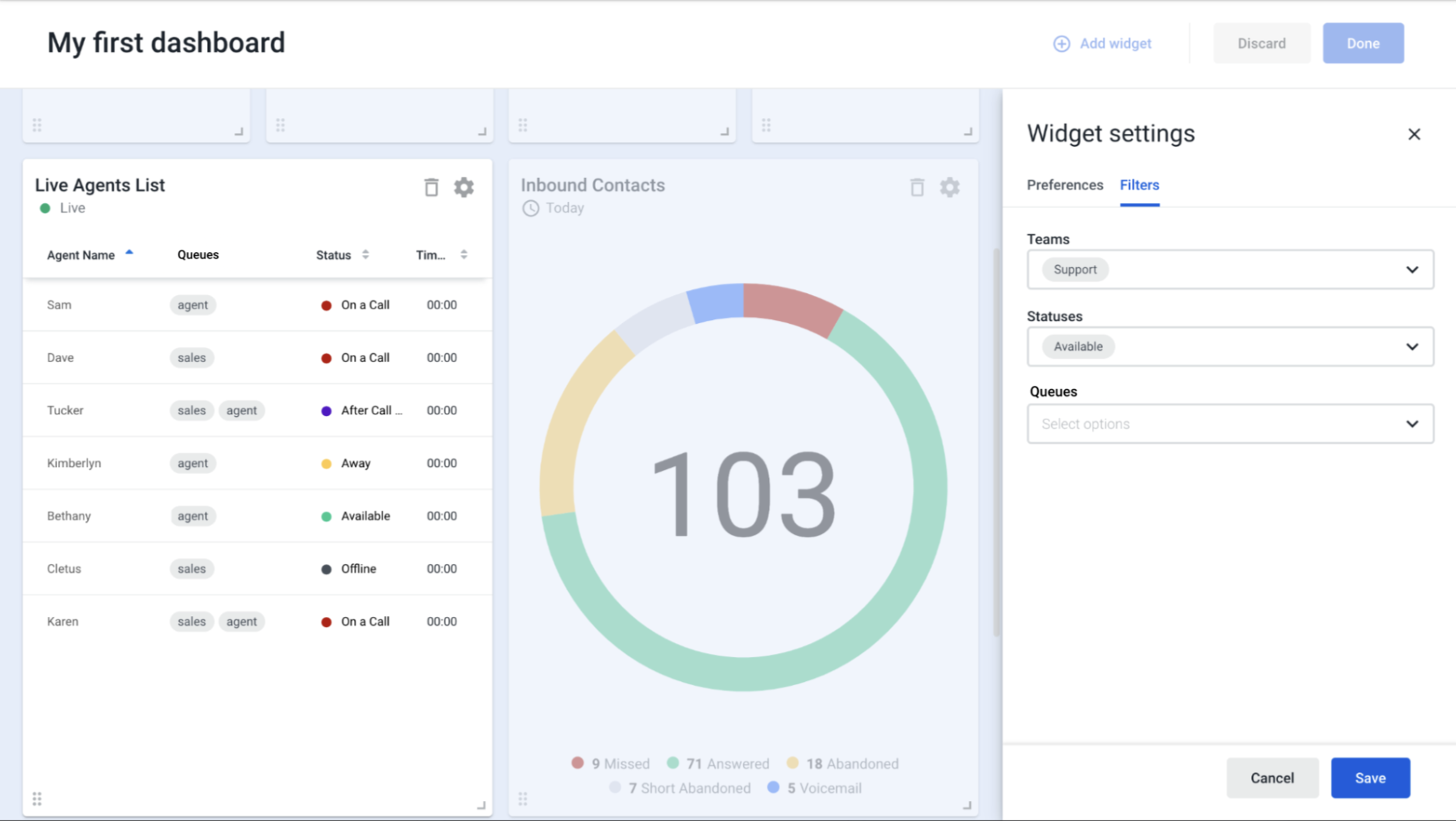Switch to the Filters tab
This screenshot has width=1456, height=821.
click(x=1139, y=185)
